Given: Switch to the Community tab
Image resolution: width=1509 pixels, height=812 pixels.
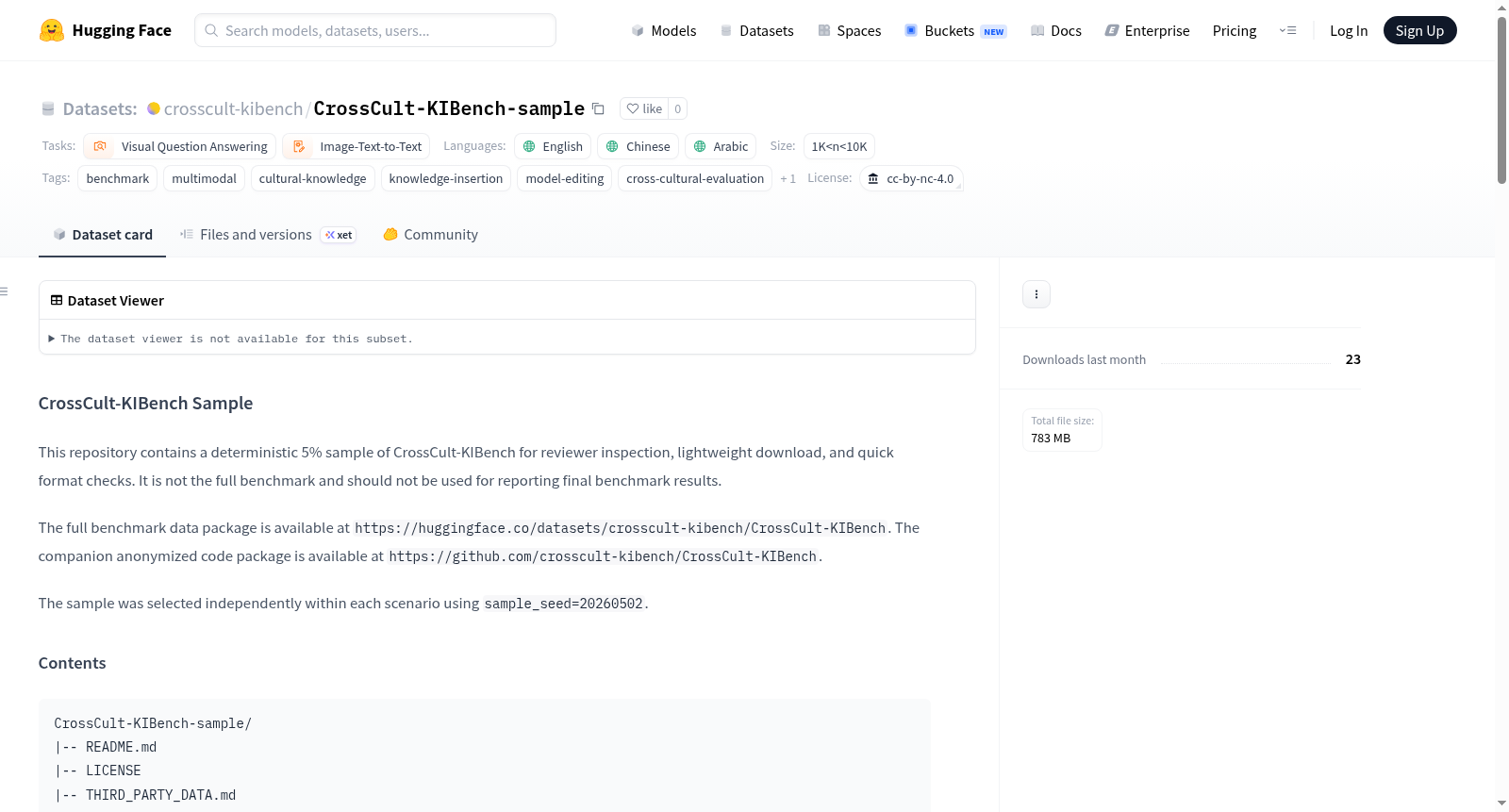Looking at the screenshot, I should pos(430,235).
